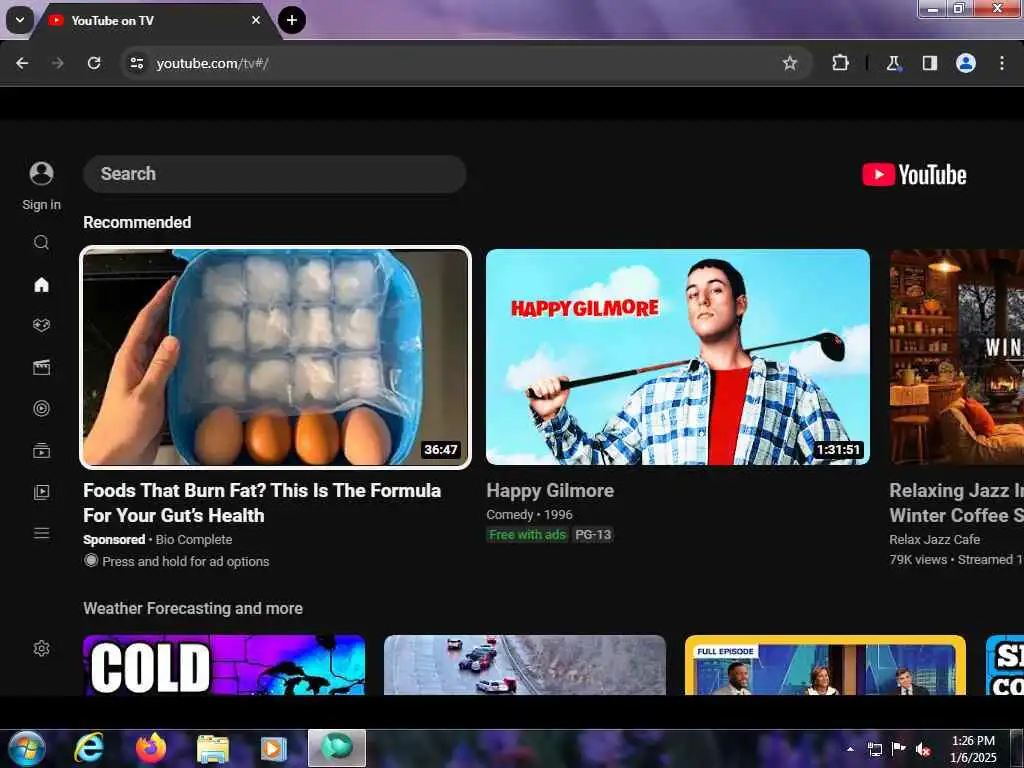Click the browser forward arrow
The width and height of the screenshot is (1024, 768).
[57, 63]
